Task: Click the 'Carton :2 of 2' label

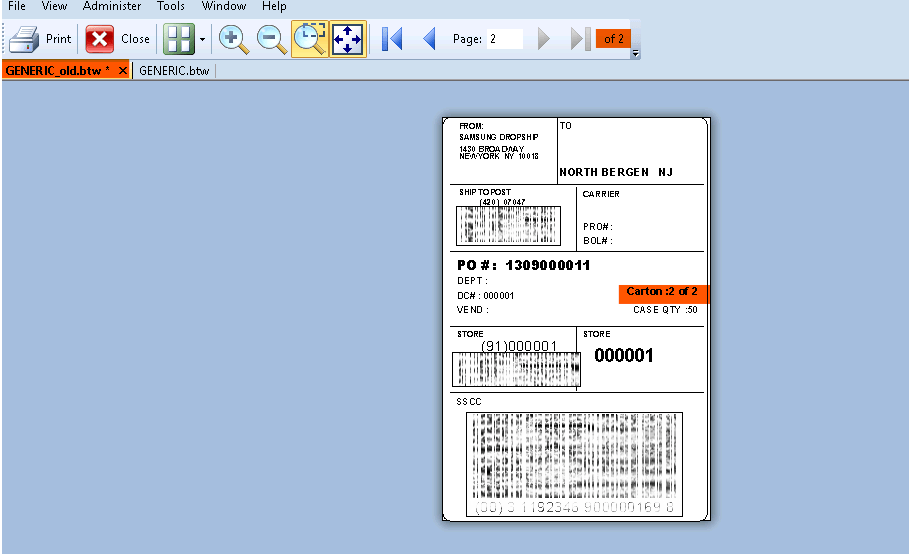Action: 662,291
